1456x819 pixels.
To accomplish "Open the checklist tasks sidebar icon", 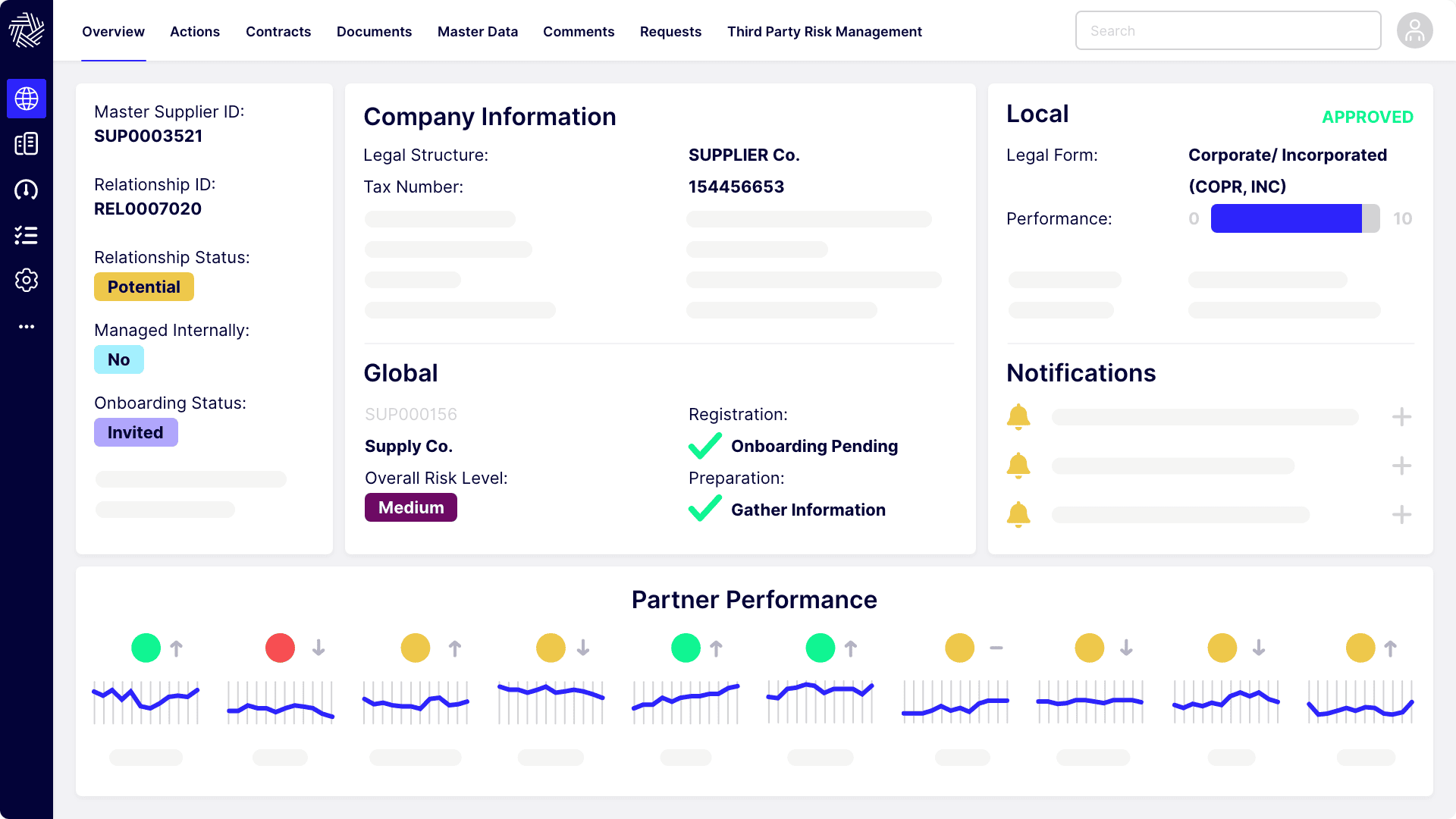I will click(27, 235).
